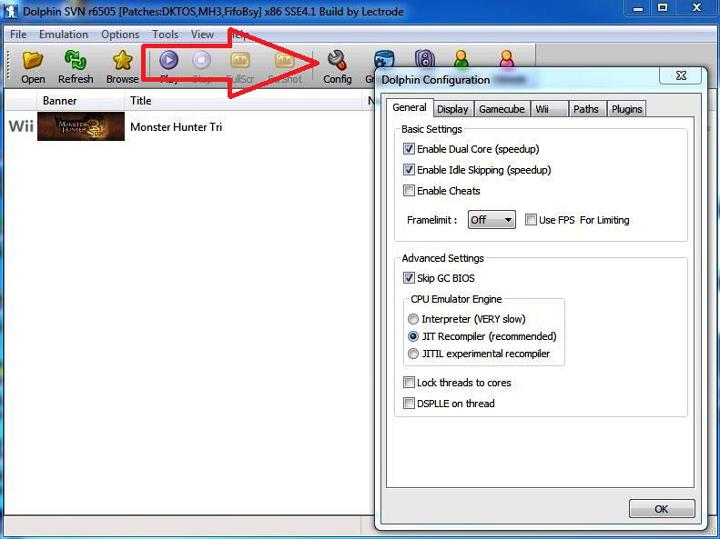Toggle Enable Dual Core checkbox
This screenshot has width=720, height=539.
[x=408, y=149]
